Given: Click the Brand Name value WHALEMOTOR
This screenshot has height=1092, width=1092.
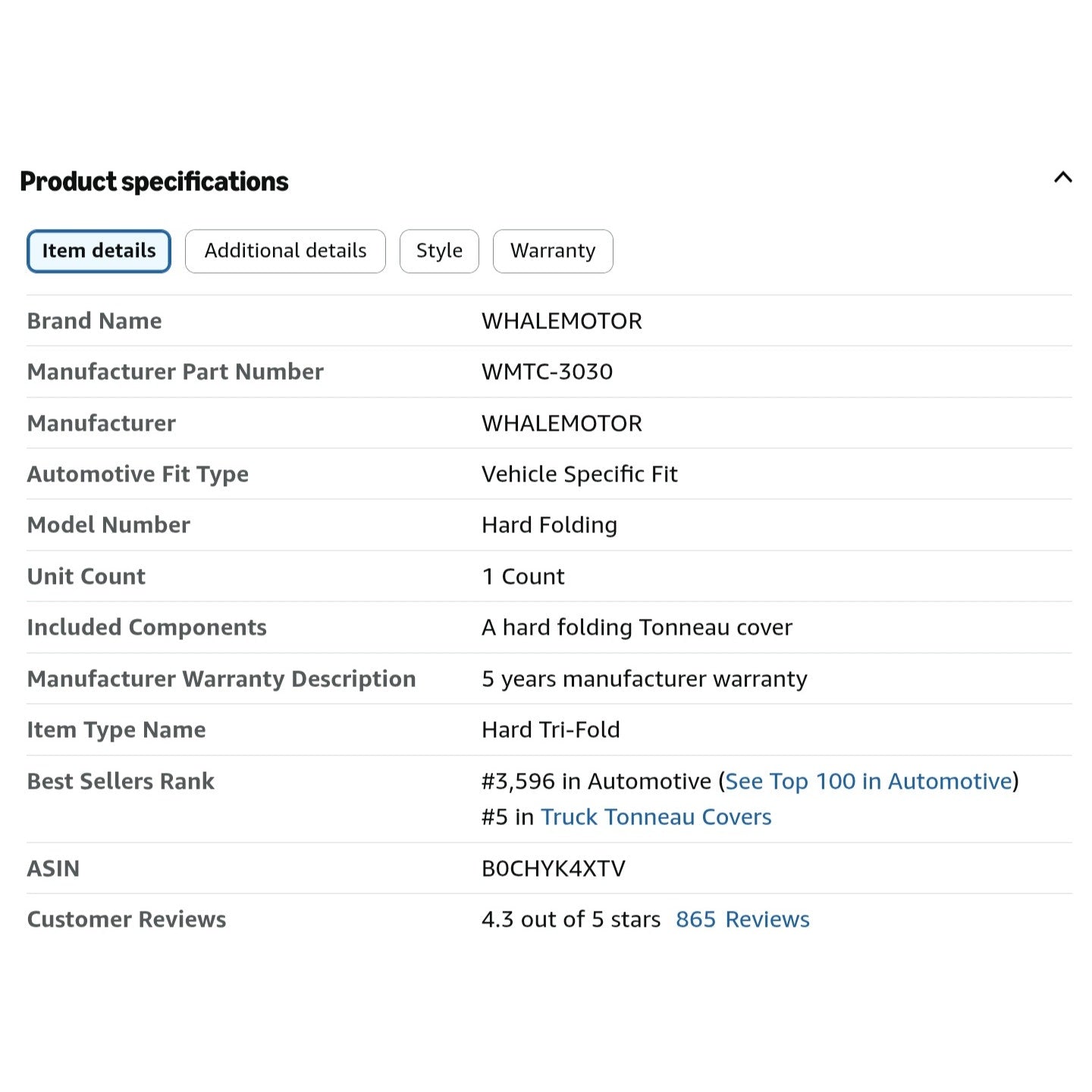Looking at the screenshot, I should click(562, 321).
